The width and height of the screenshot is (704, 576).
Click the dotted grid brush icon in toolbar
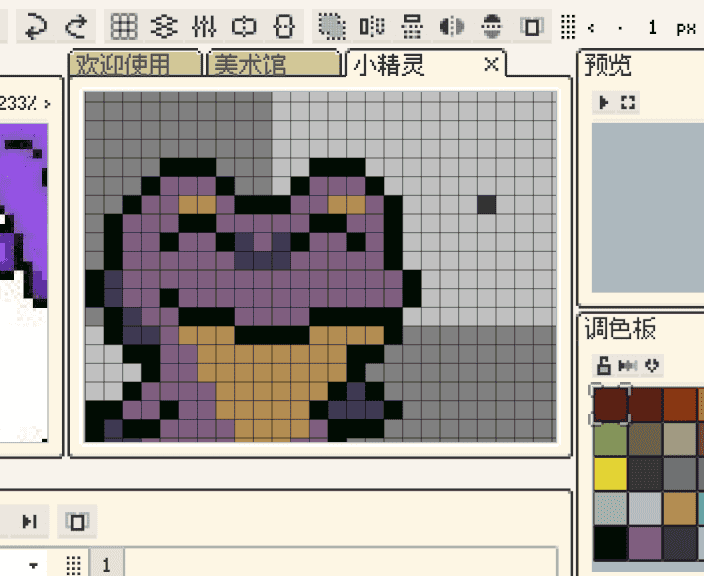568,26
